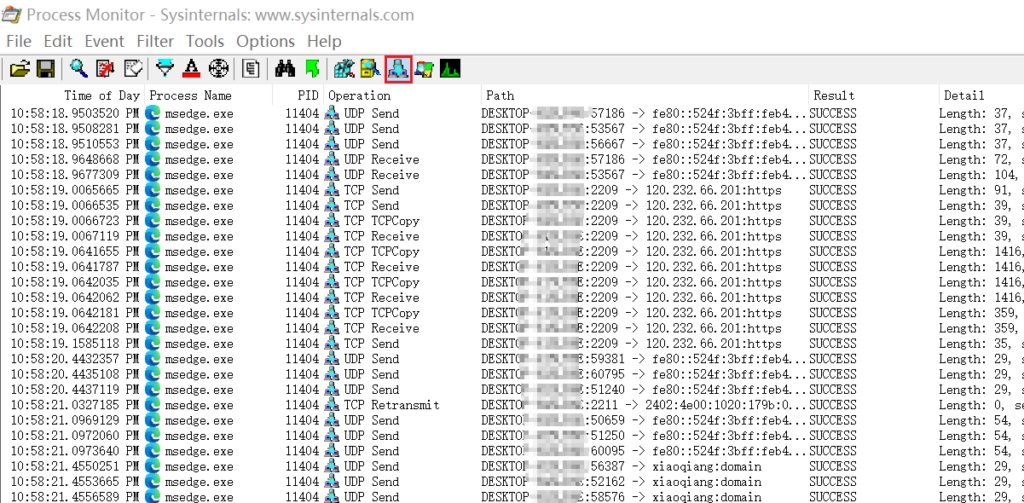Select time cell 10:58:19.0066535 PM
The height and width of the screenshot is (503, 1024).
point(75,205)
